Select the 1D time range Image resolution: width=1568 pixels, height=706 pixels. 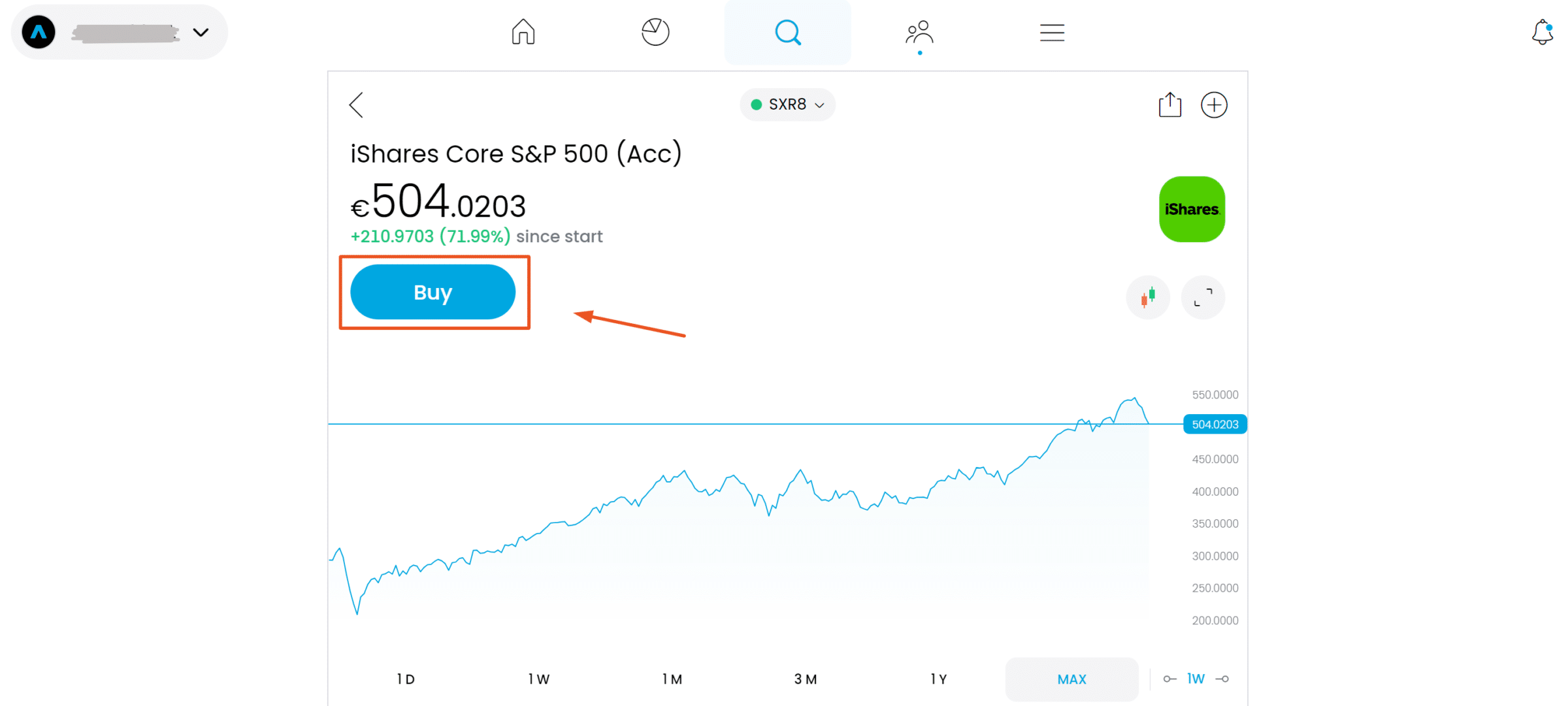[x=406, y=679]
